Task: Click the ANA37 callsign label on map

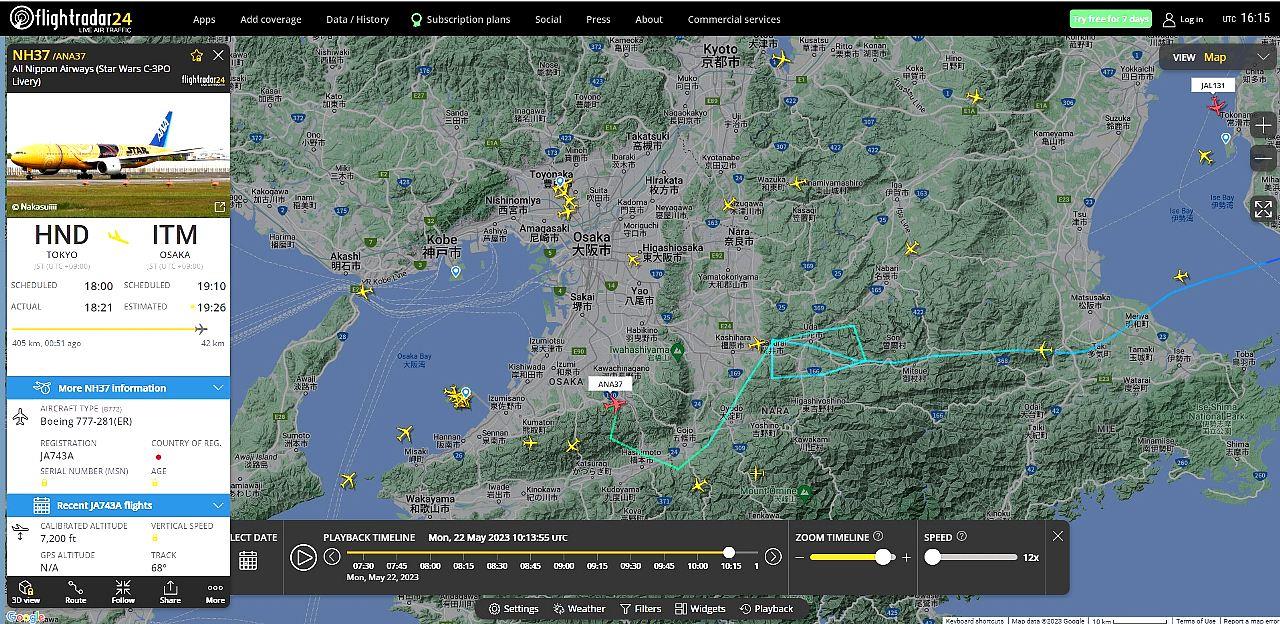Action: click(610, 384)
